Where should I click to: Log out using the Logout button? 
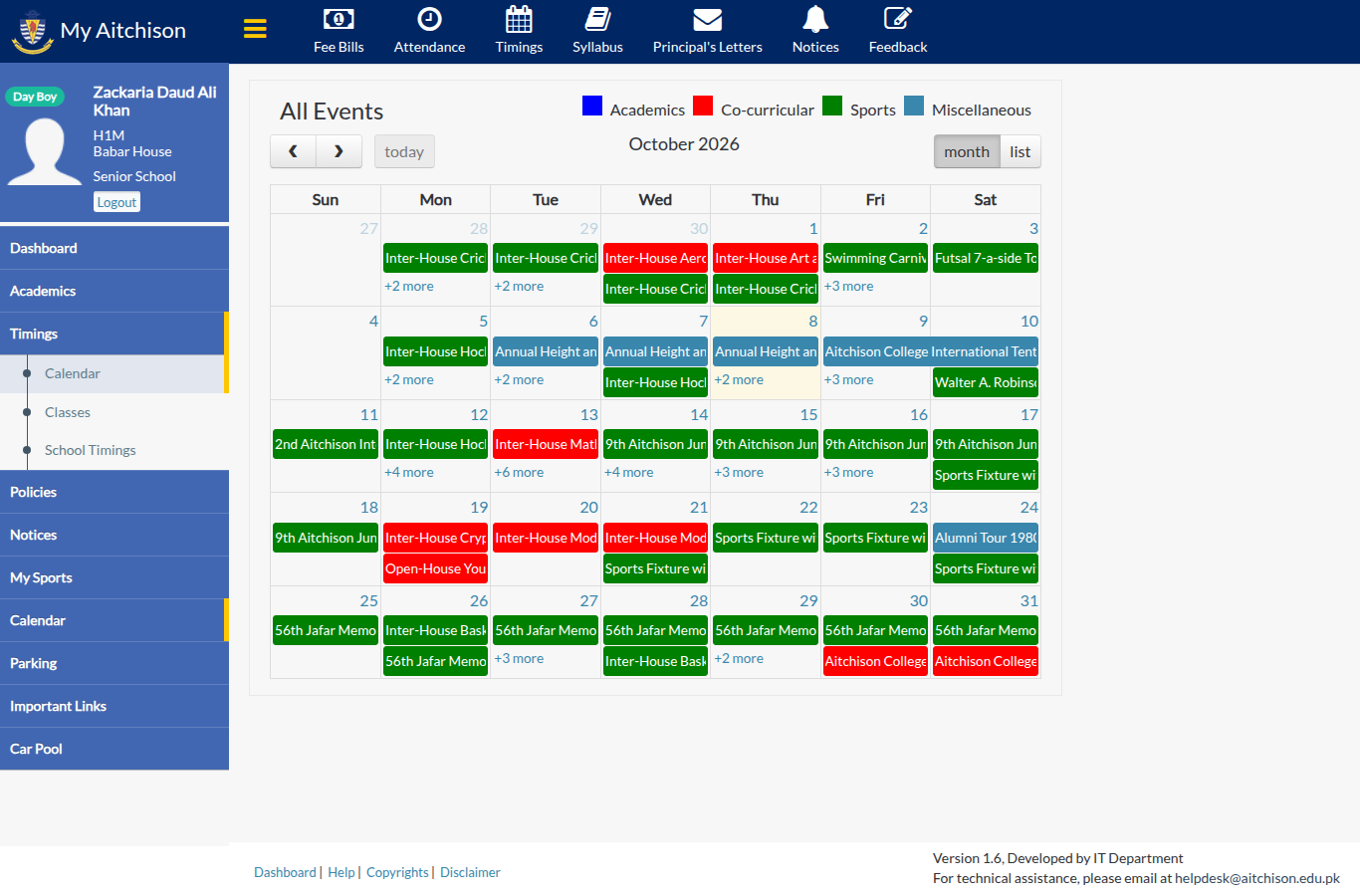pyautogui.click(x=116, y=202)
